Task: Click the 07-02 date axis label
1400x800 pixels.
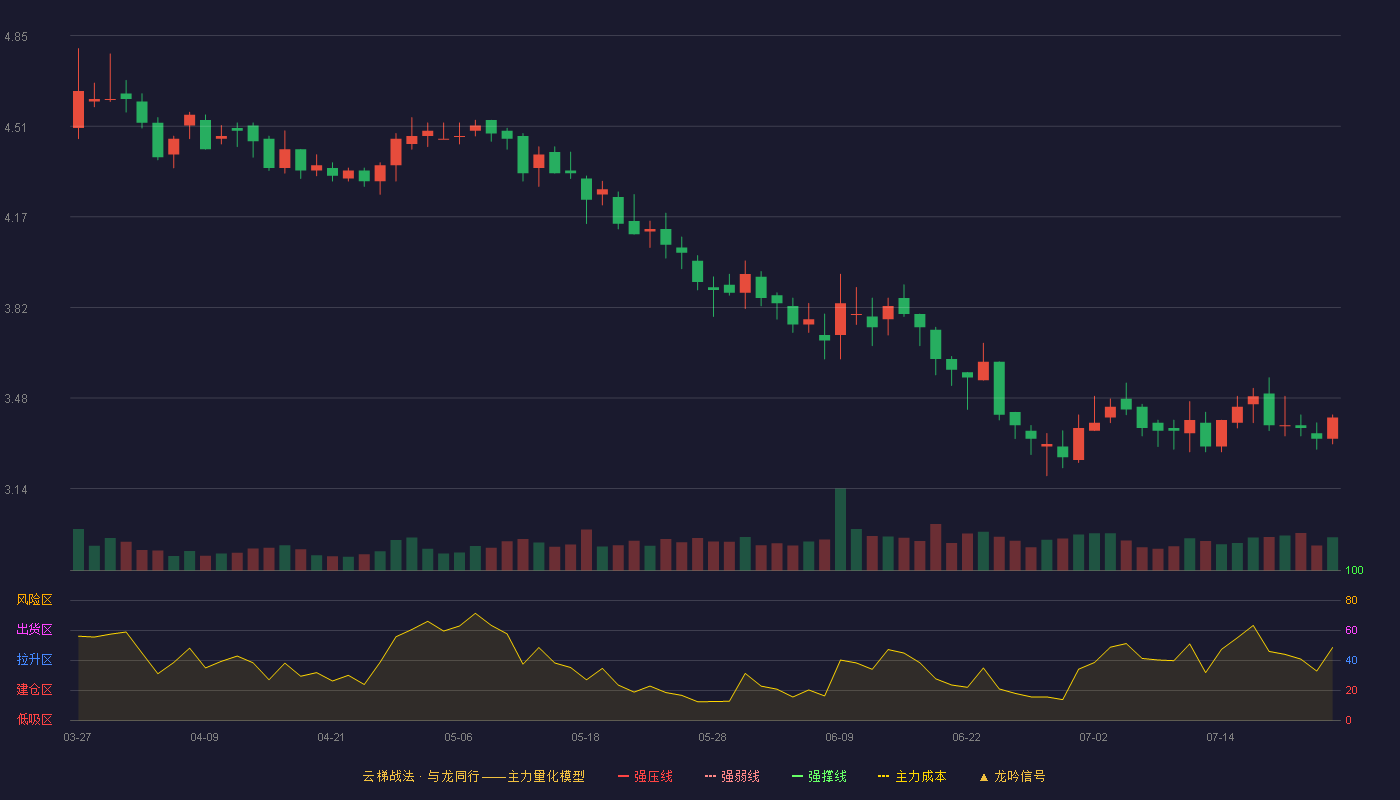Action: [x=1093, y=737]
